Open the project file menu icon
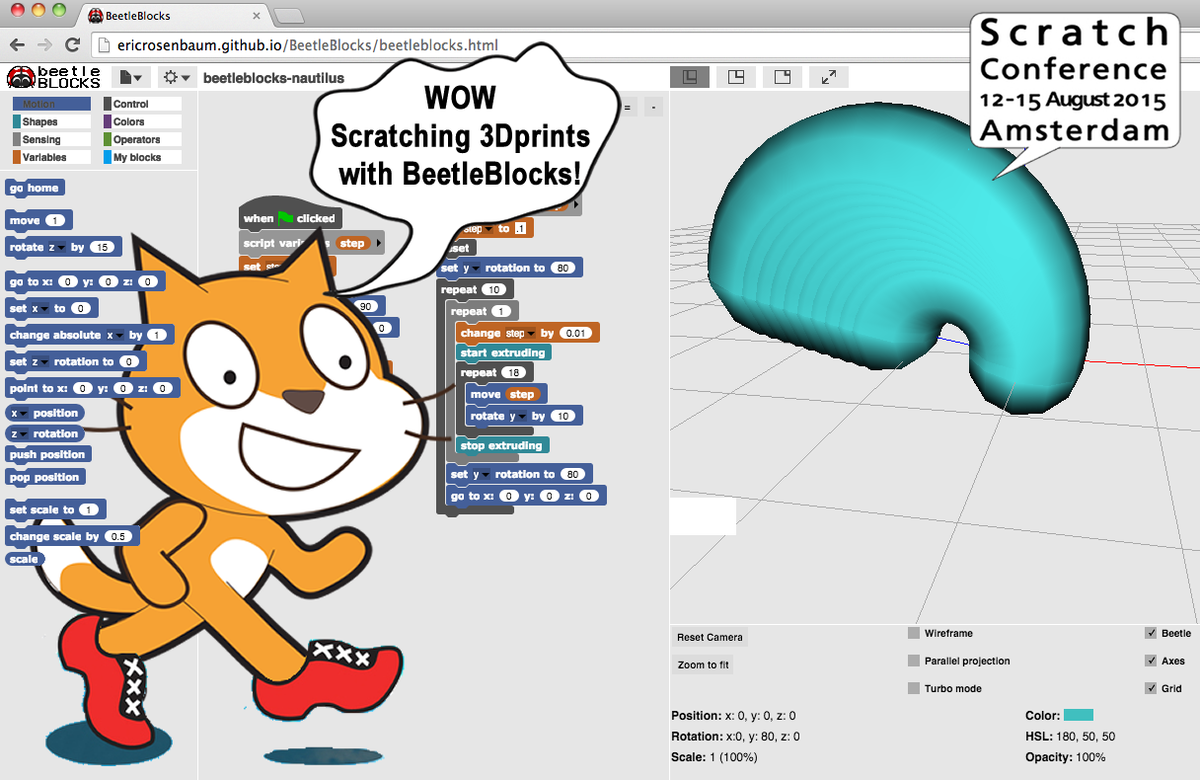 [x=130, y=77]
